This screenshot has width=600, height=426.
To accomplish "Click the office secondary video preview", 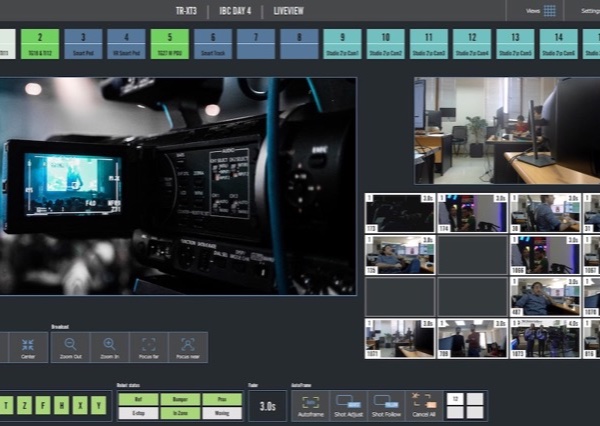I will click(507, 131).
